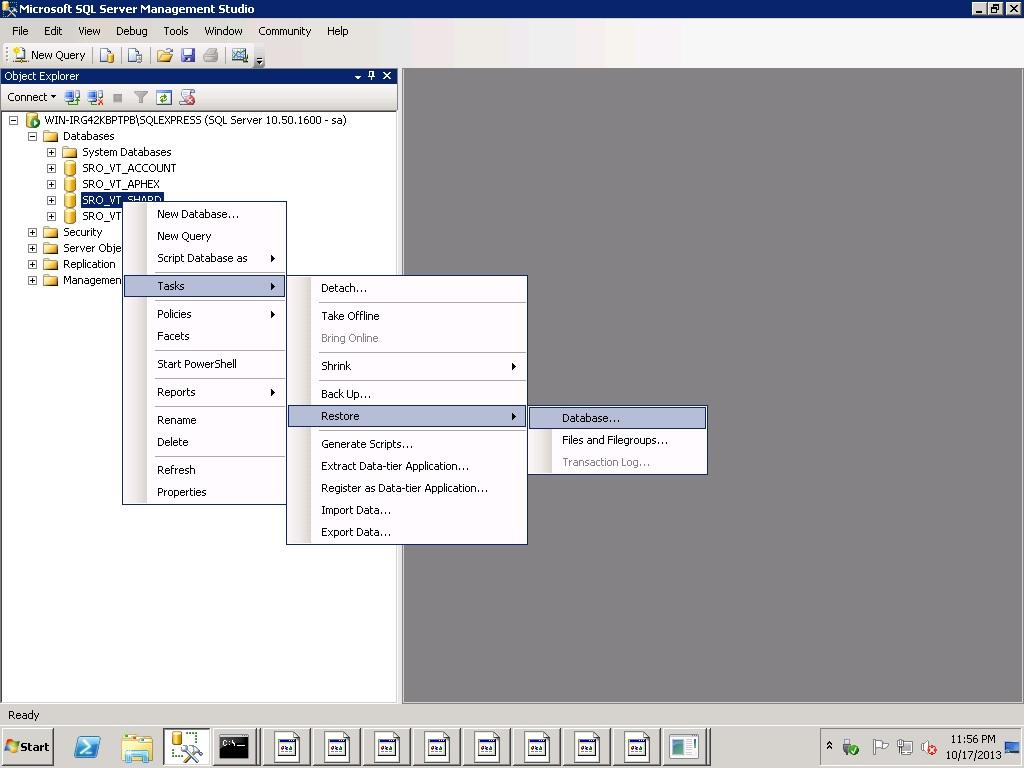The height and width of the screenshot is (768, 1024).
Task: Expand the SRO_VT_APHEX database node
Action: click(51, 184)
